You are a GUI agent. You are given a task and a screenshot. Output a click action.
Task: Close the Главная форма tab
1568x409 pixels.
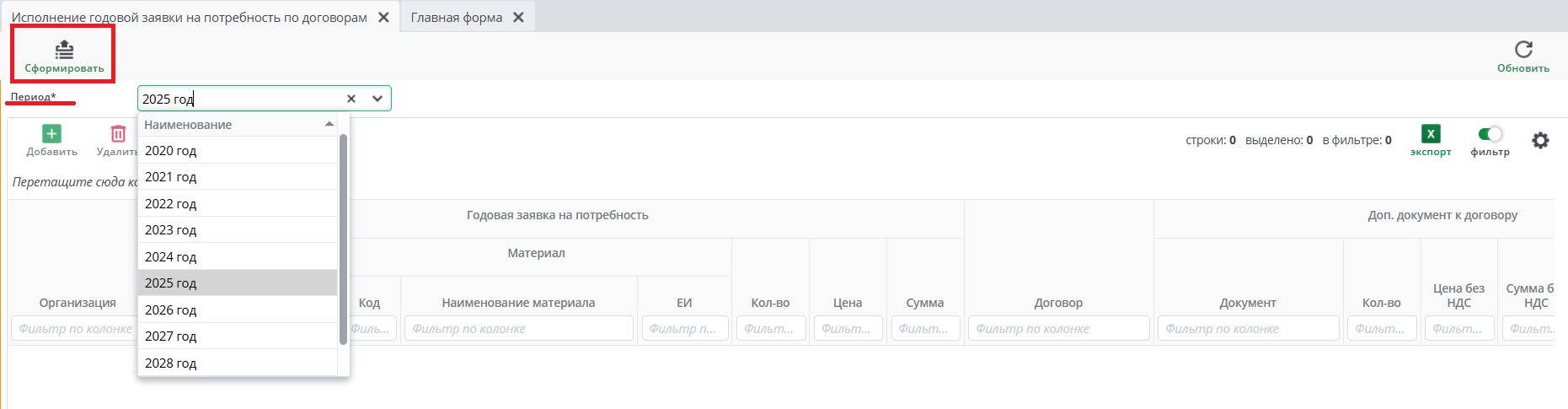518,17
